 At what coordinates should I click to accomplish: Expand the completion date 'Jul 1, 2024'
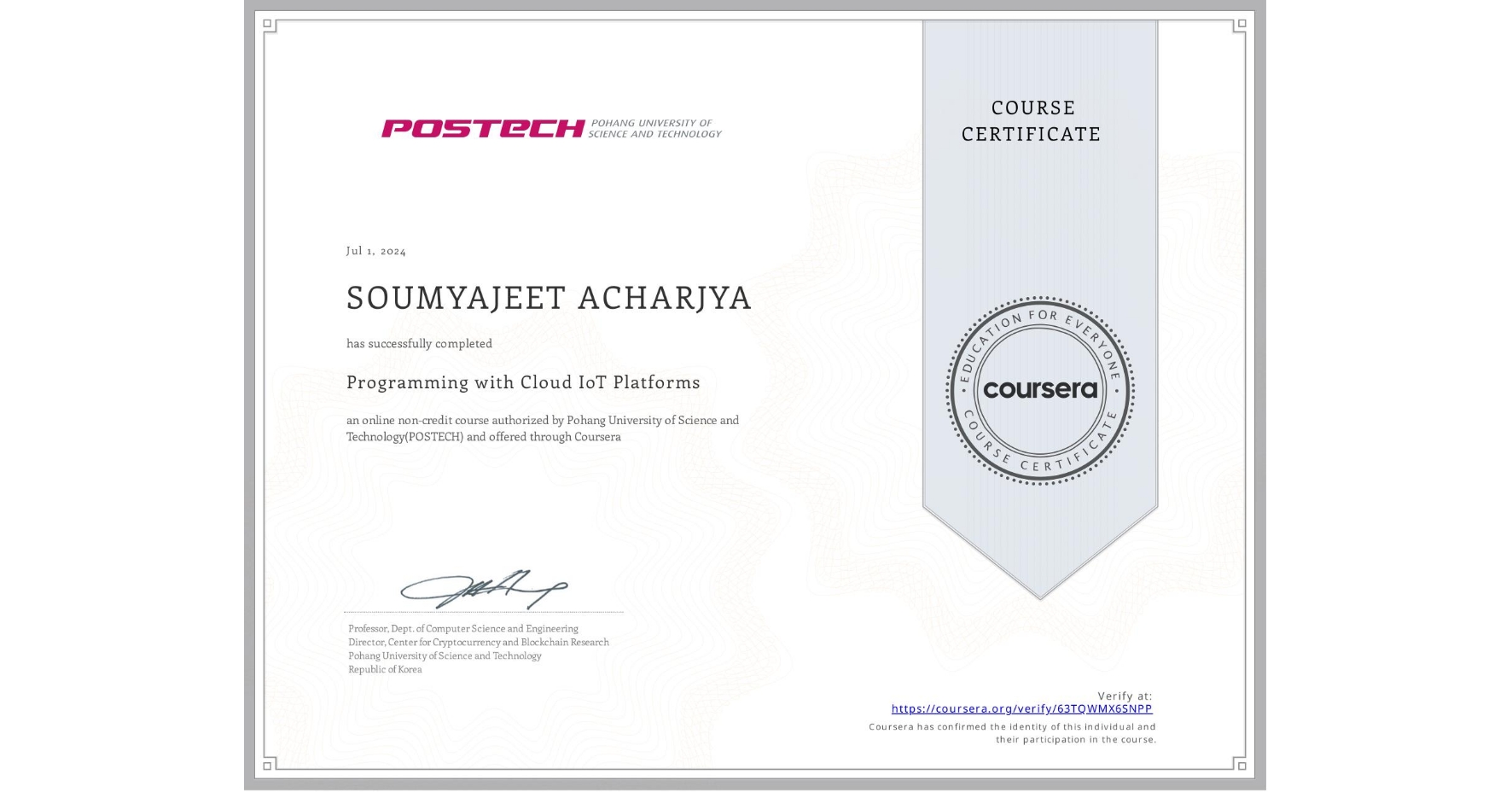tap(374, 251)
